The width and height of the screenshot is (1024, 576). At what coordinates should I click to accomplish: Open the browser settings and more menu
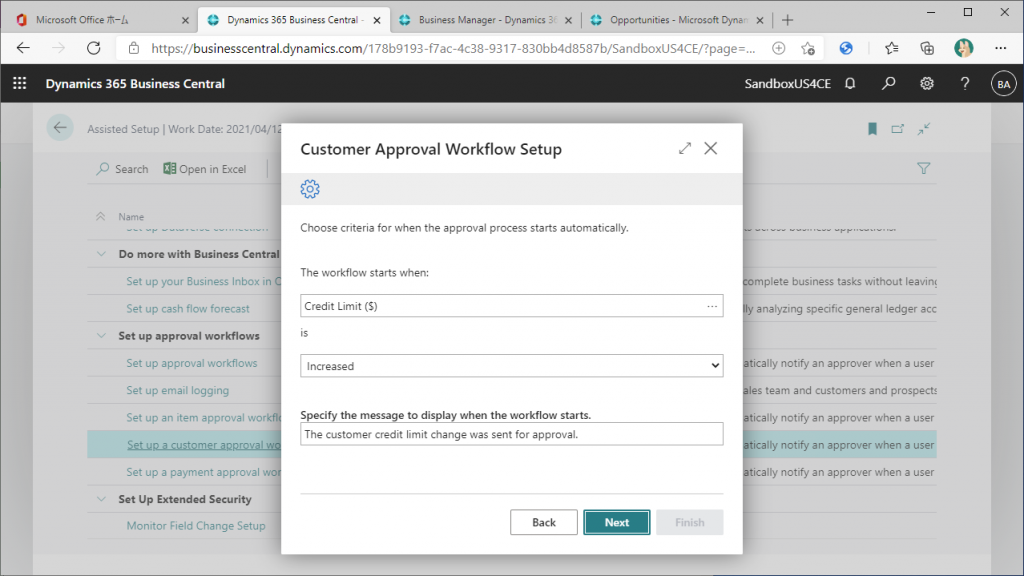(x=1000, y=48)
